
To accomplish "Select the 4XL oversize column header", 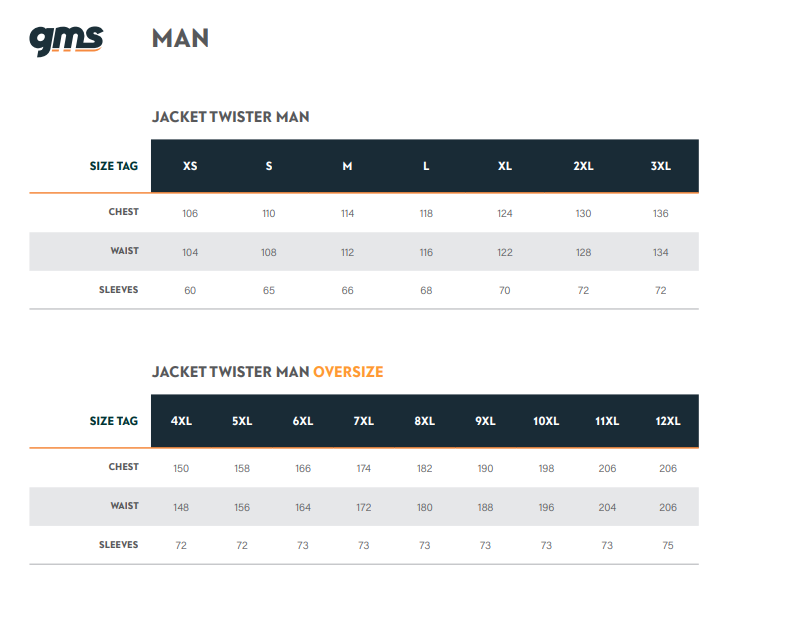I will tap(181, 421).
